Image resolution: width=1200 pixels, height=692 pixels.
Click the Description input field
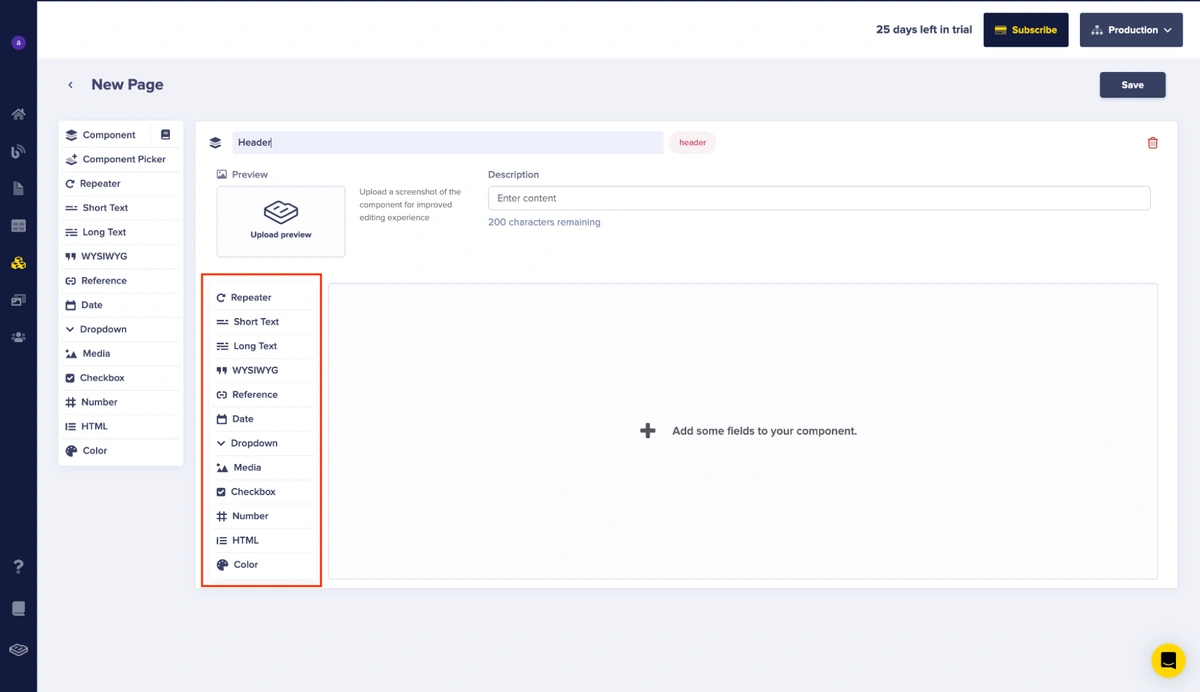pyautogui.click(x=818, y=198)
